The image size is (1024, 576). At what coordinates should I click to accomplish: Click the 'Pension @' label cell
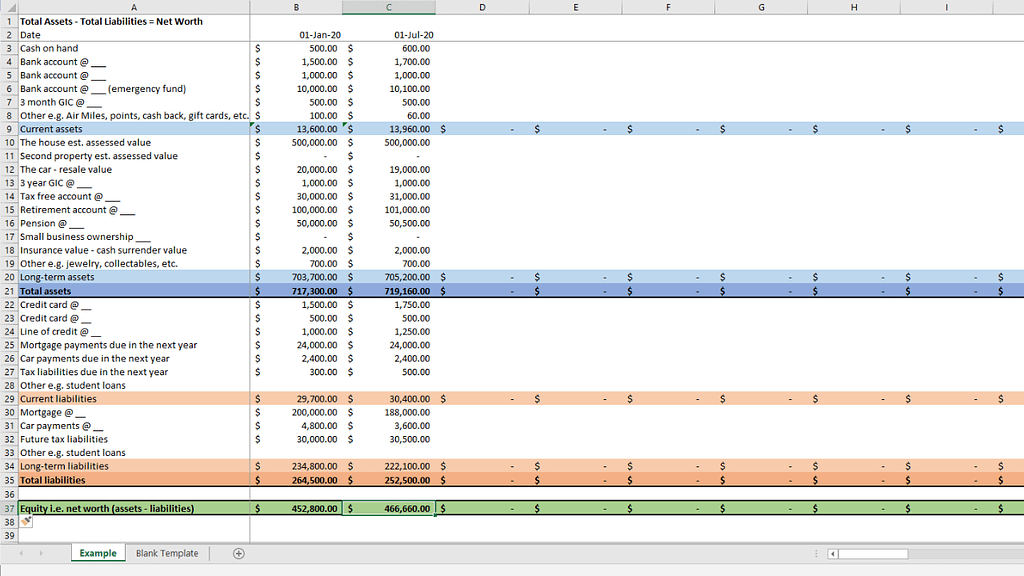[x=134, y=223]
